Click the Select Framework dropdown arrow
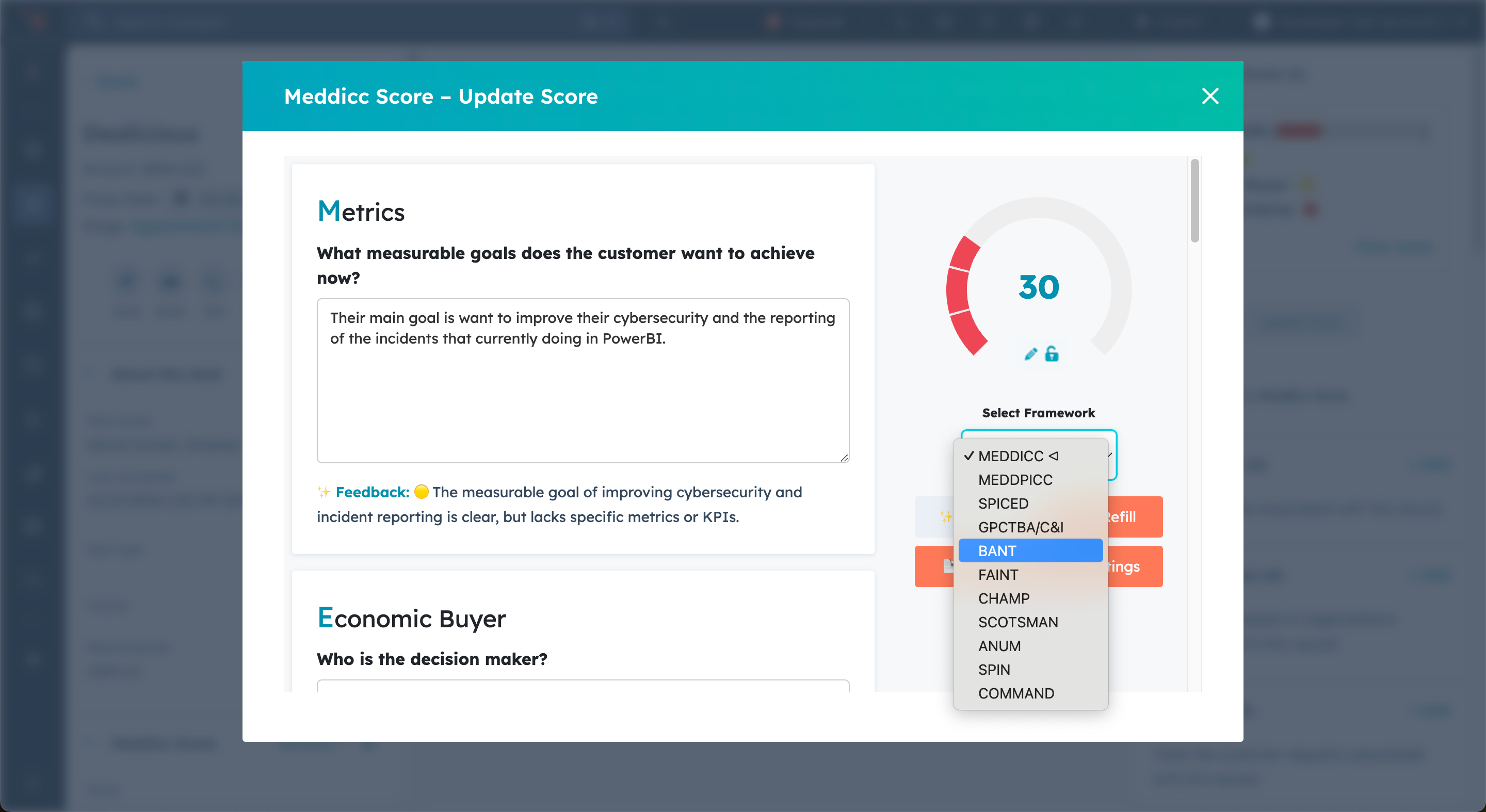This screenshot has height=812, width=1486. (x=1110, y=454)
